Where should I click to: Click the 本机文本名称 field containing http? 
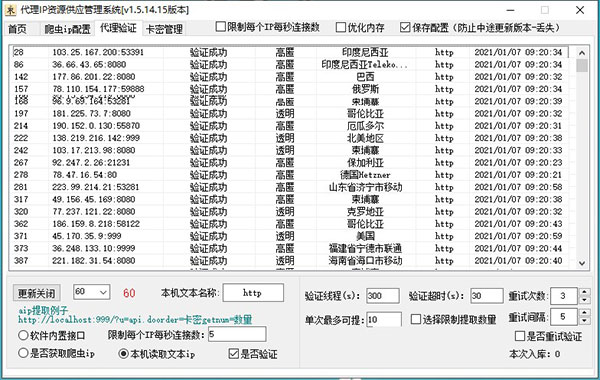253,293
